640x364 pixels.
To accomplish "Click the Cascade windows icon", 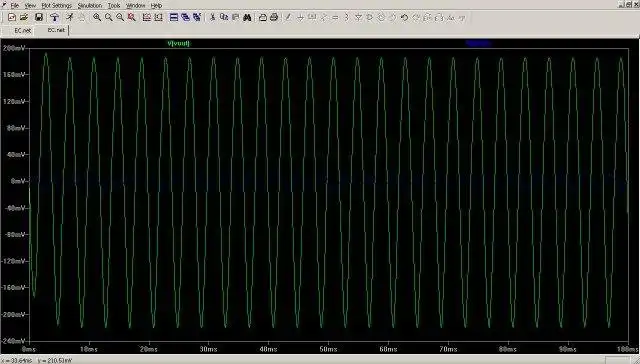I will pos(197,17).
